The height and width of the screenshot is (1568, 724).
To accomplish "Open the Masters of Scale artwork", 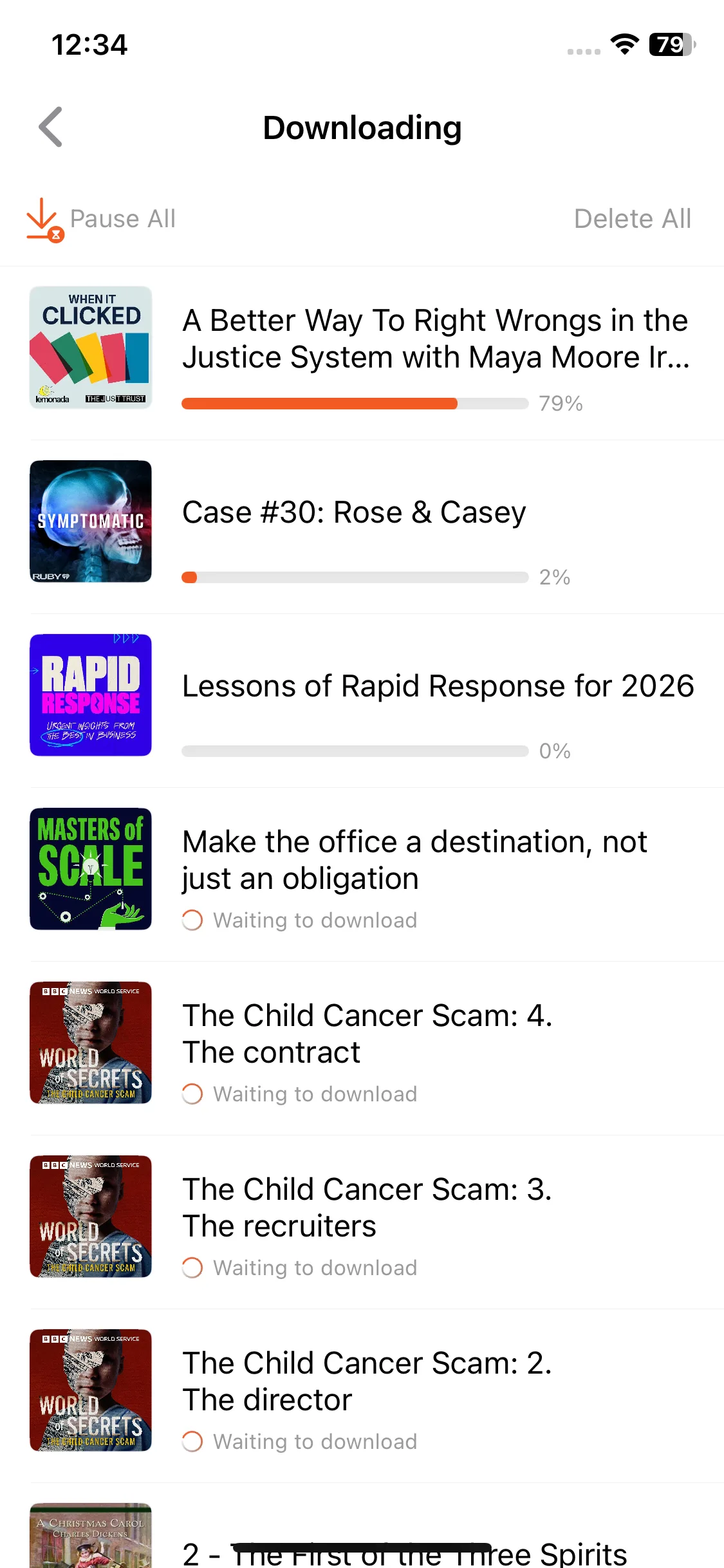I will 91,869.
